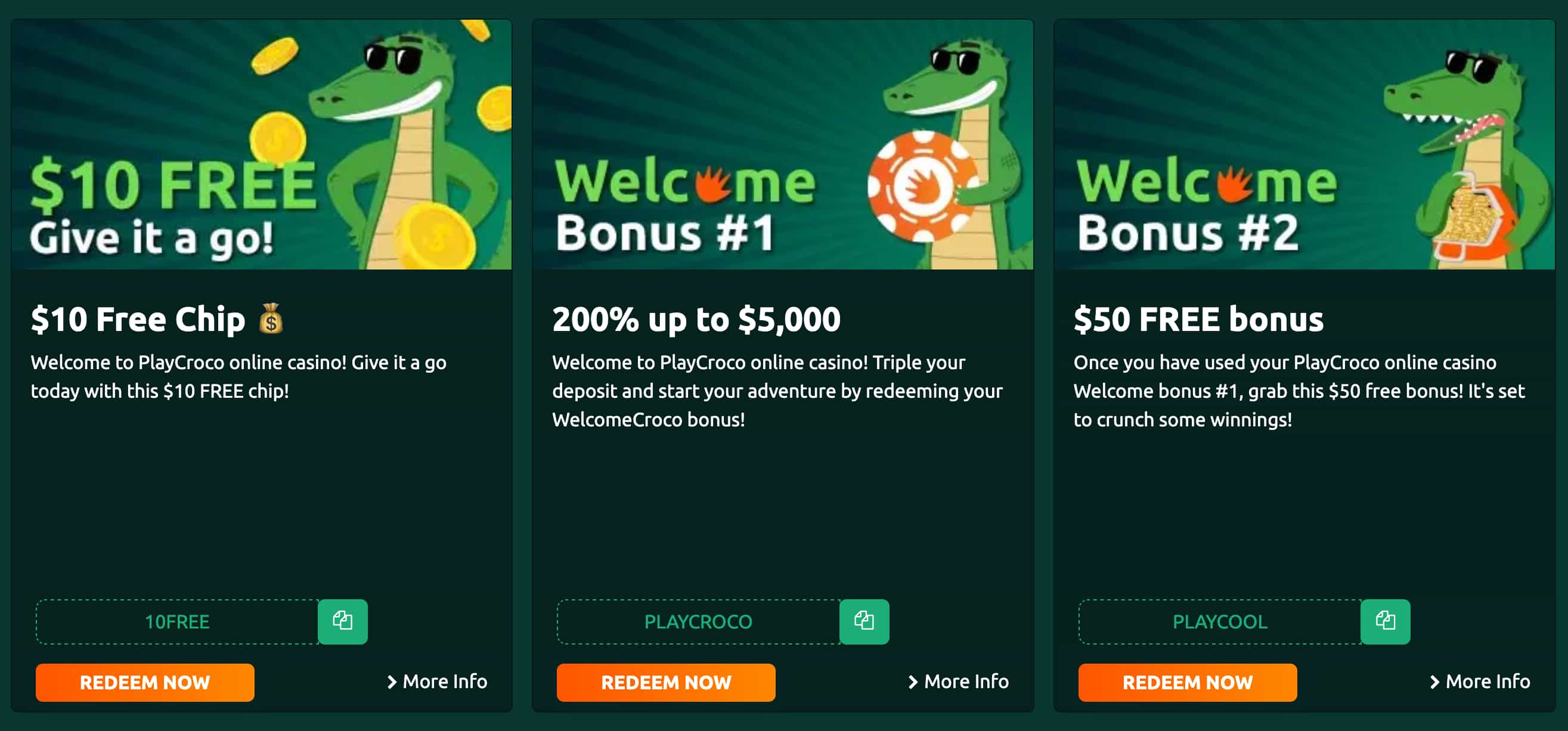This screenshot has width=1568, height=731.
Task: Select the PLAYCROCO promo code text
Action: click(x=698, y=621)
